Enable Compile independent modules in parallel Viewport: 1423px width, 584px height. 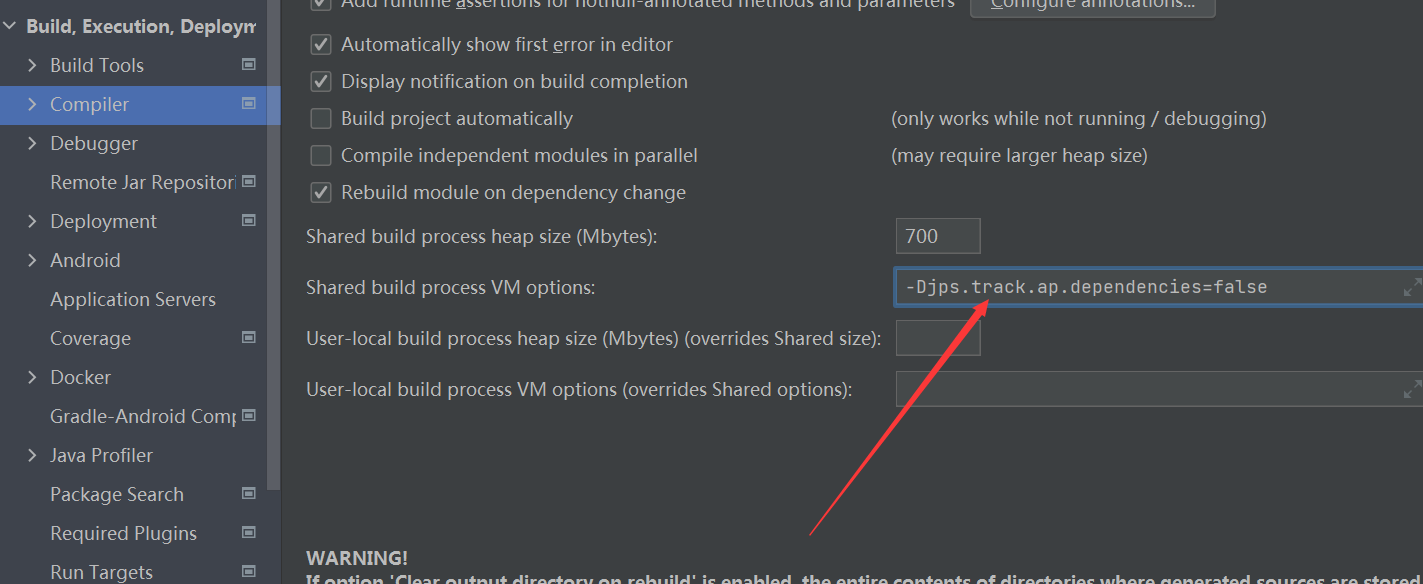[321, 155]
